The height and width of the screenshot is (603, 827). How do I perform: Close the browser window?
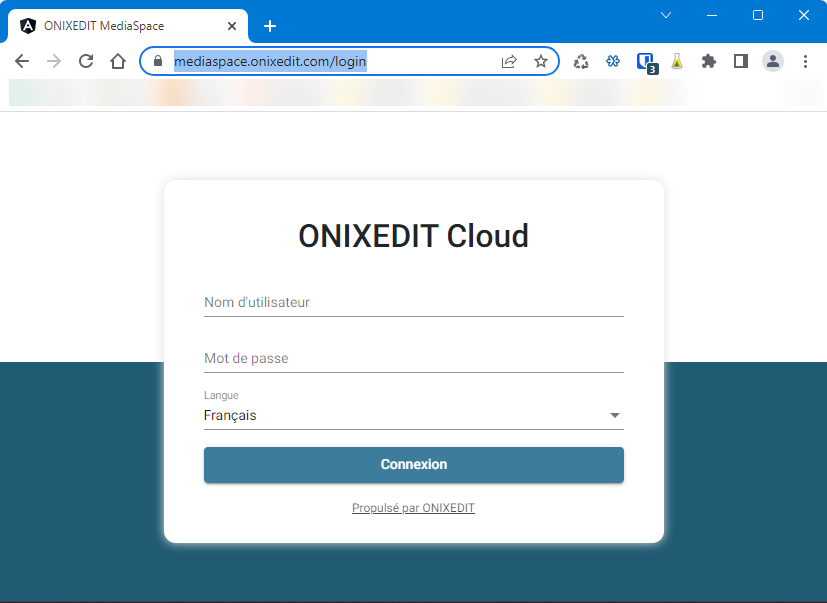pyautogui.click(x=804, y=15)
